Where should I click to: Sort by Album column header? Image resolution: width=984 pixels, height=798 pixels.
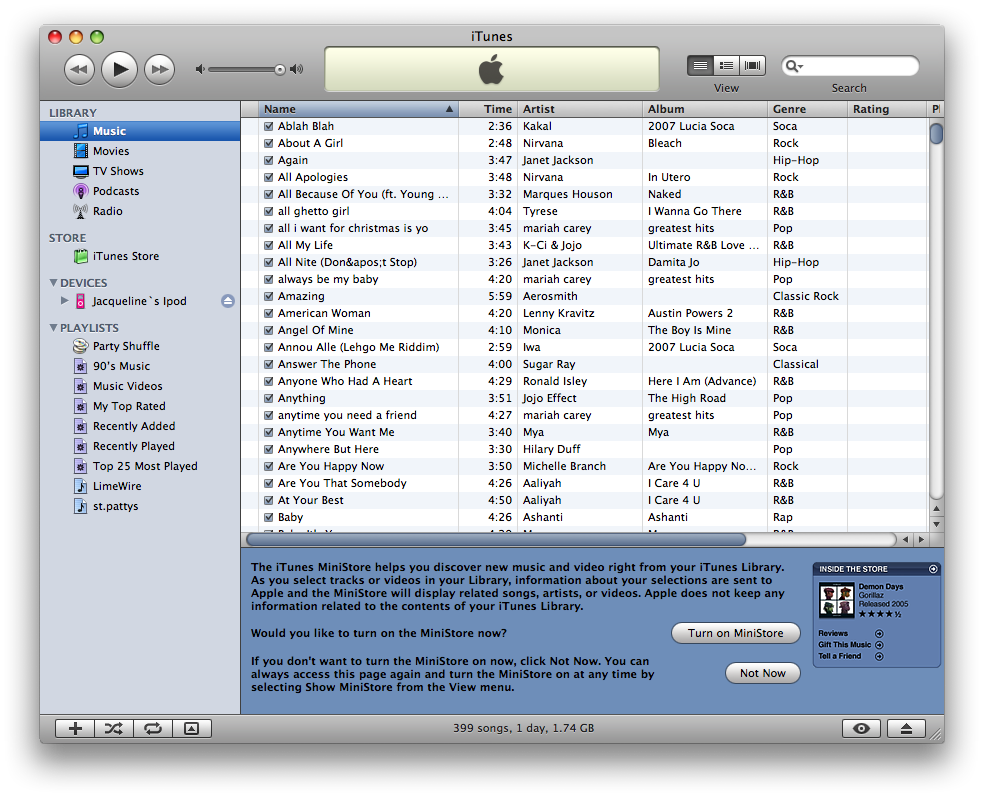click(705, 109)
